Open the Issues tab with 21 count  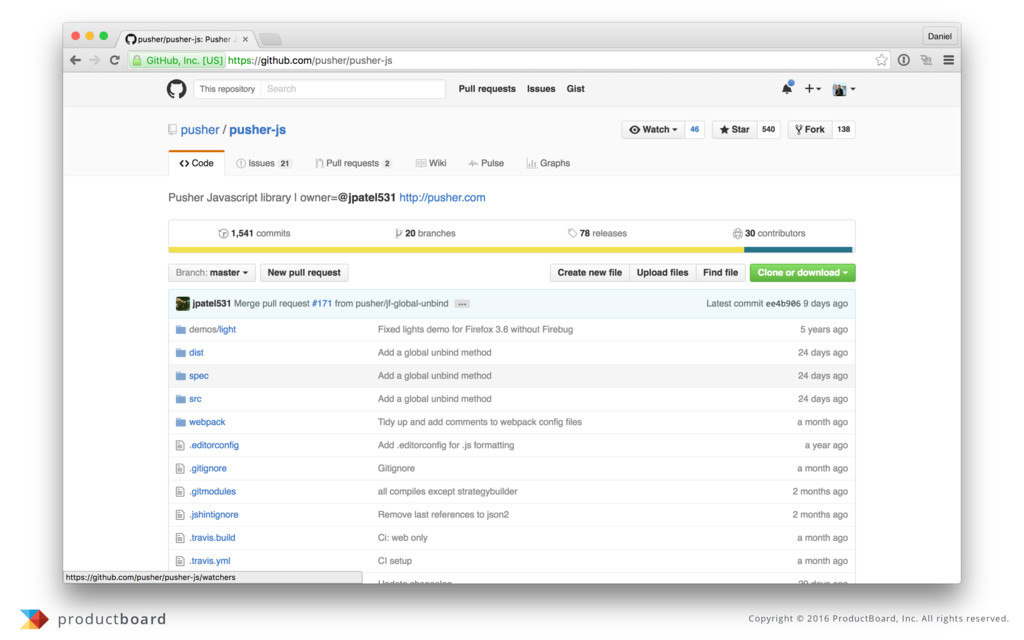tap(264, 163)
